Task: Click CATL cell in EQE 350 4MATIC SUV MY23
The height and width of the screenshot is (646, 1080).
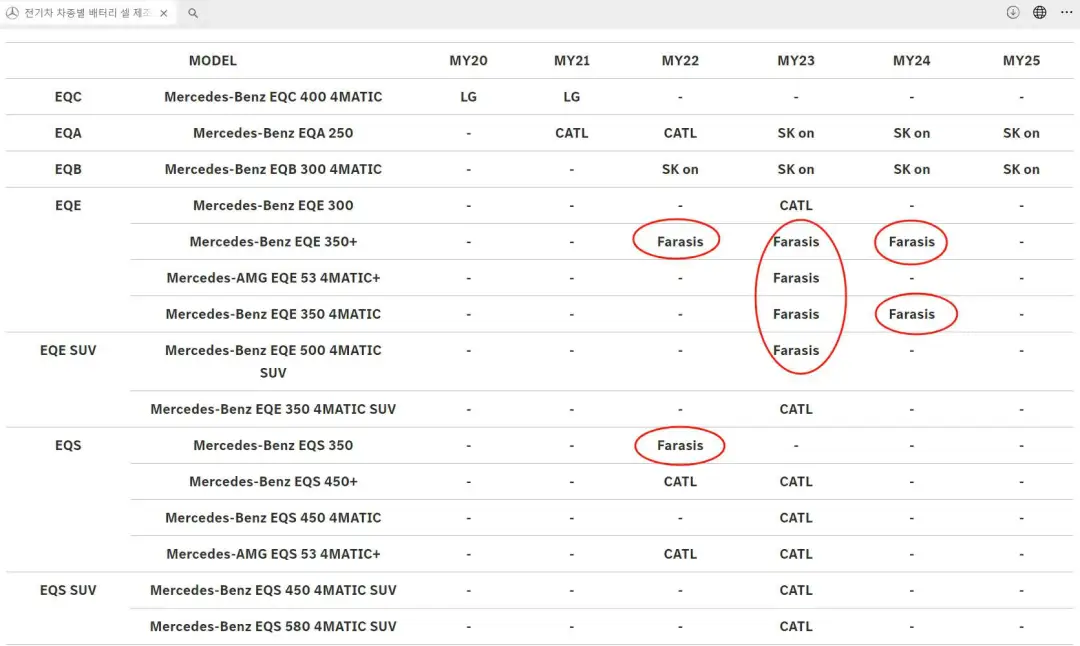Action: click(x=796, y=409)
